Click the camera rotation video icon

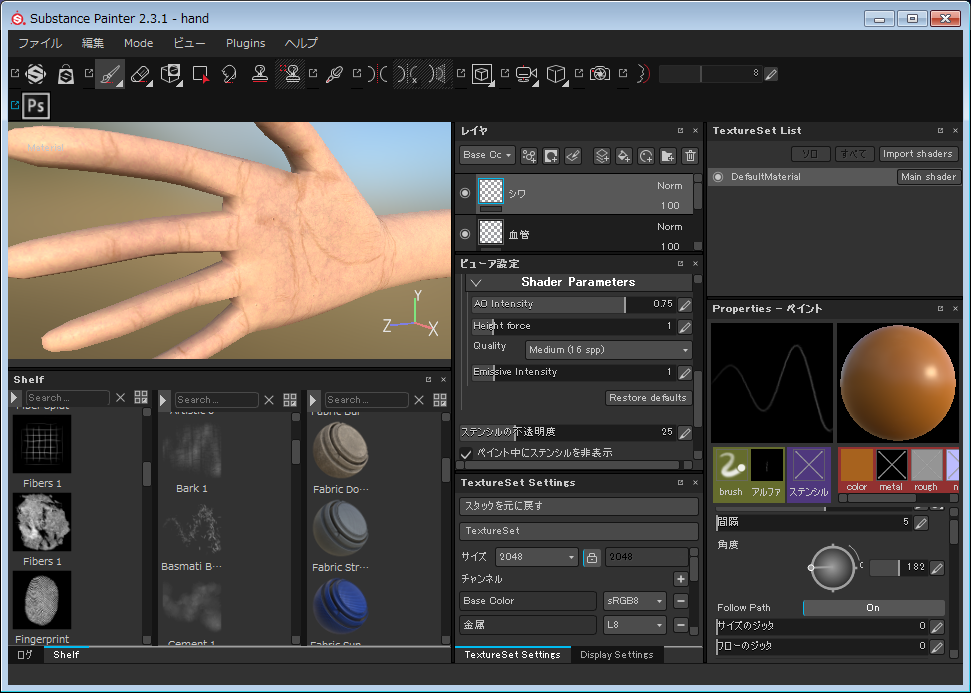pos(525,74)
